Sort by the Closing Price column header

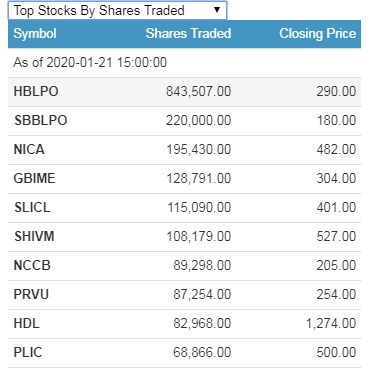pyautogui.click(x=318, y=34)
